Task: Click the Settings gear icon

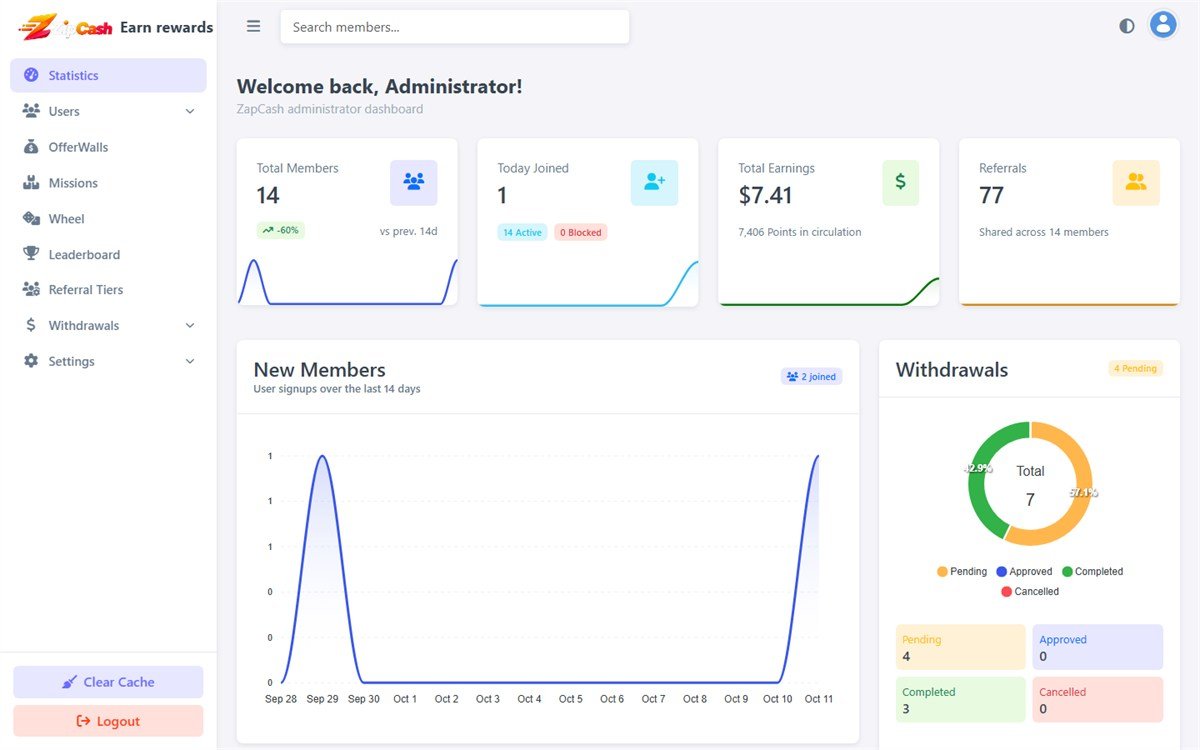Action: pos(31,361)
